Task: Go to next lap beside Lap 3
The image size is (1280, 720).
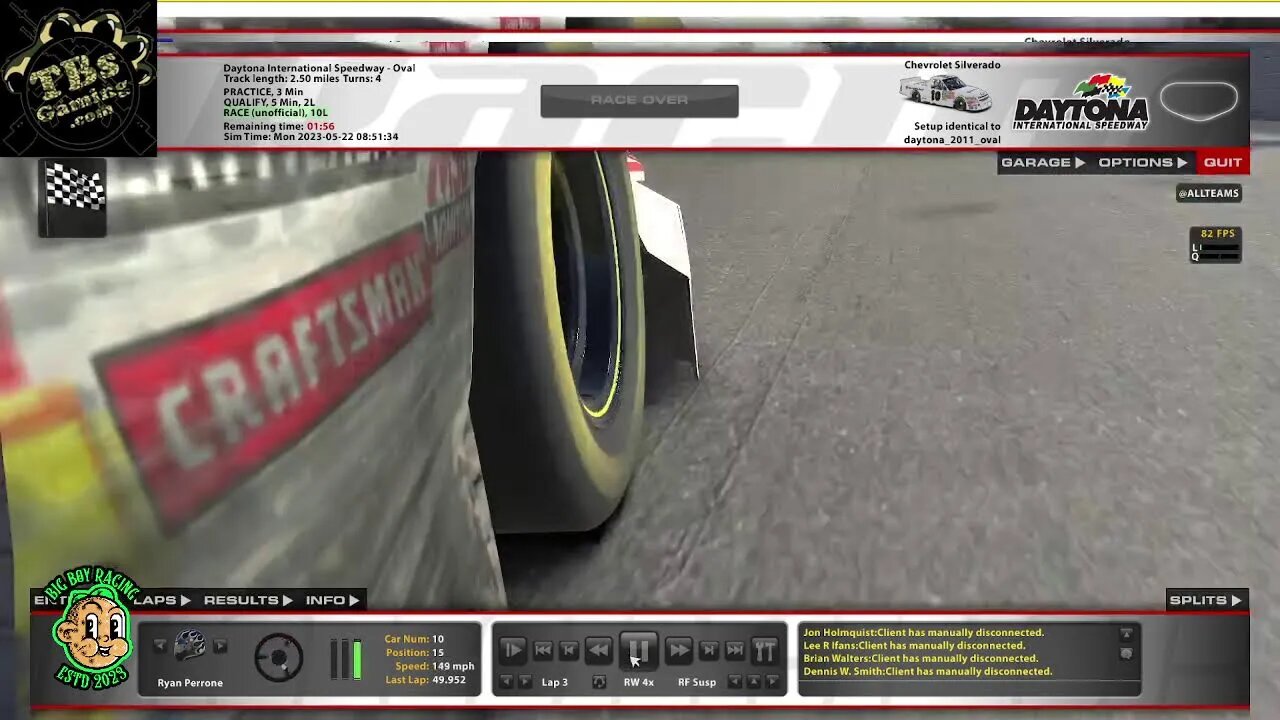Action: [x=525, y=682]
